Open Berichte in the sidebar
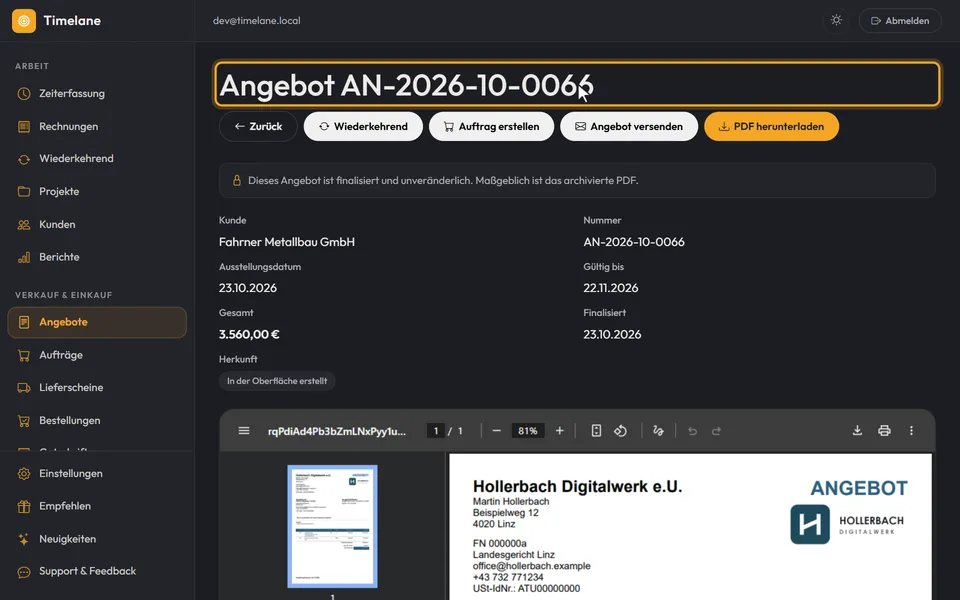 pyautogui.click(x=97, y=257)
